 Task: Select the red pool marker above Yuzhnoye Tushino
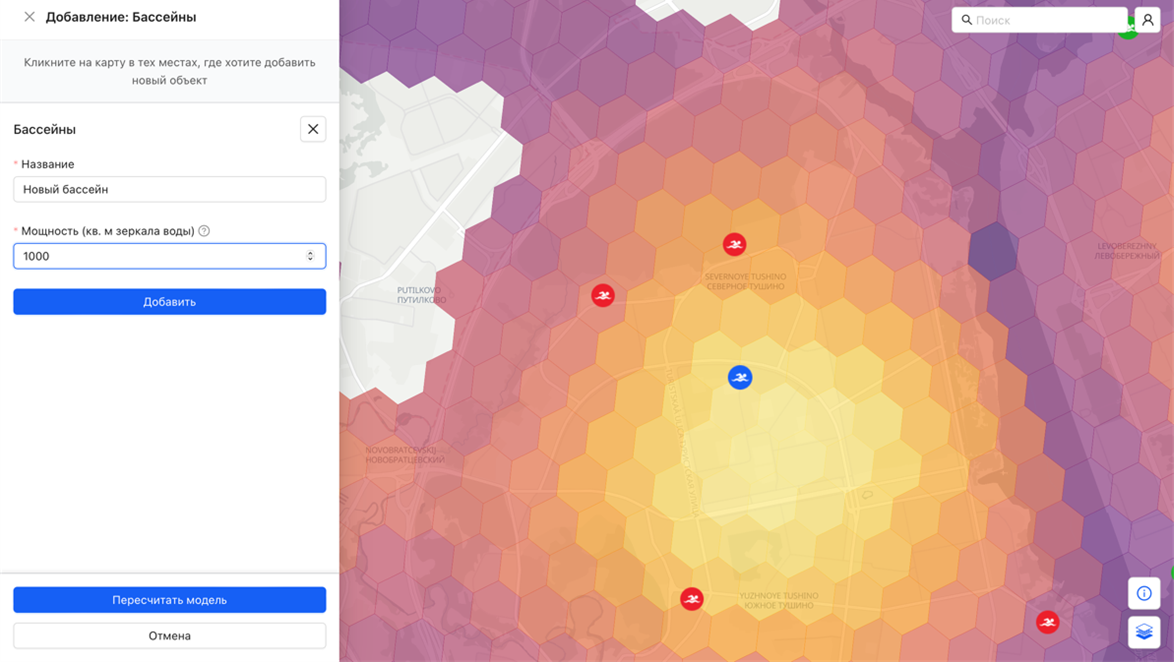(x=692, y=599)
